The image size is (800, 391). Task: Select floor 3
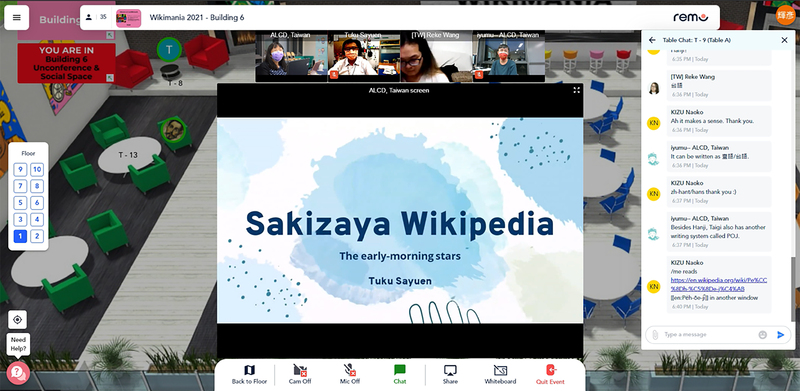point(20,219)
